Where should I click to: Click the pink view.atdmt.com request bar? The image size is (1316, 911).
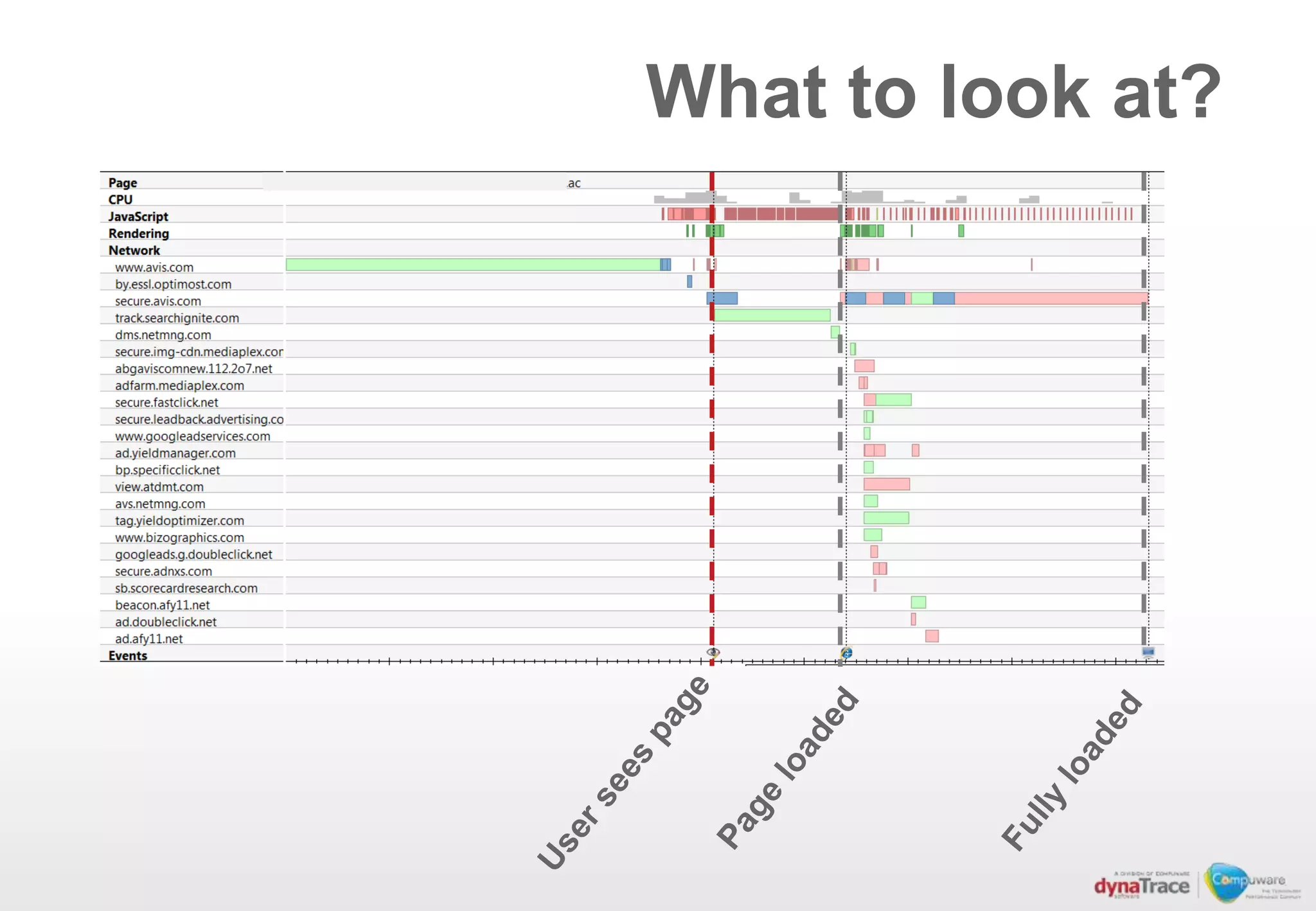pyautogui.click(x=886, y=484)
